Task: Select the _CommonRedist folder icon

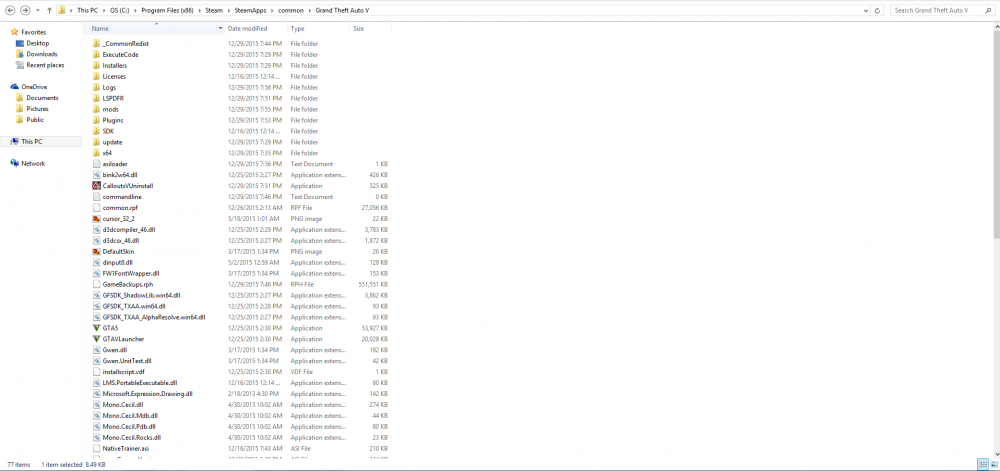Action: tap(96, 43)
